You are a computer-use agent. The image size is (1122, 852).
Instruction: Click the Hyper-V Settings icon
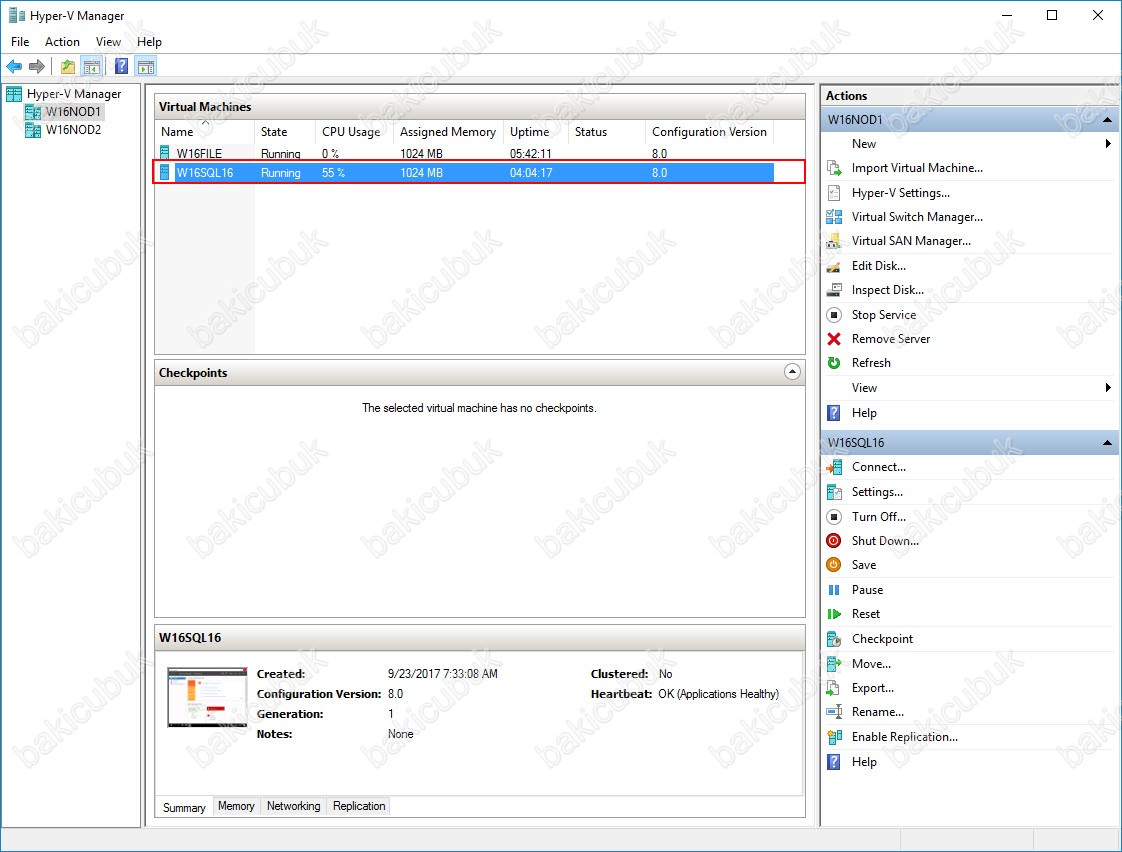point(834,192)
